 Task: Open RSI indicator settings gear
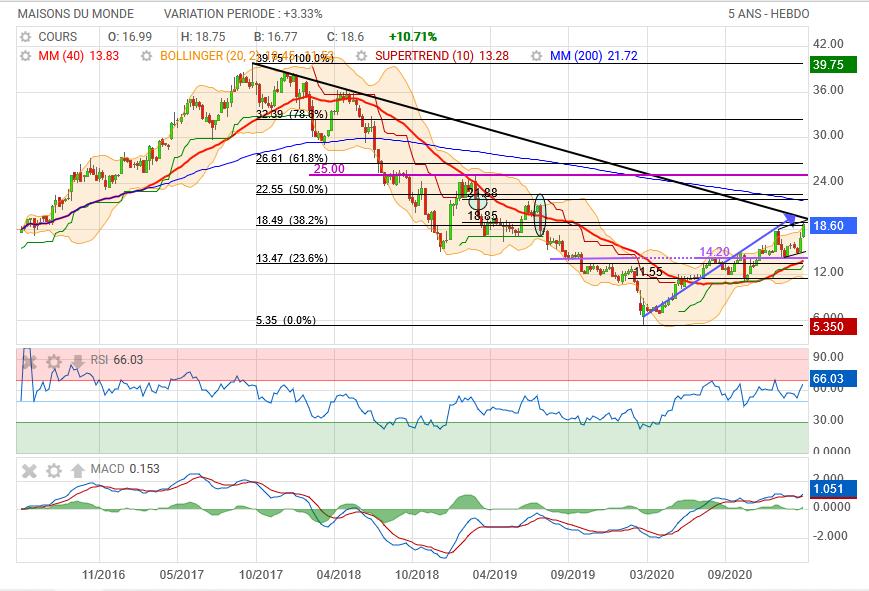click(x=54, y=360)
